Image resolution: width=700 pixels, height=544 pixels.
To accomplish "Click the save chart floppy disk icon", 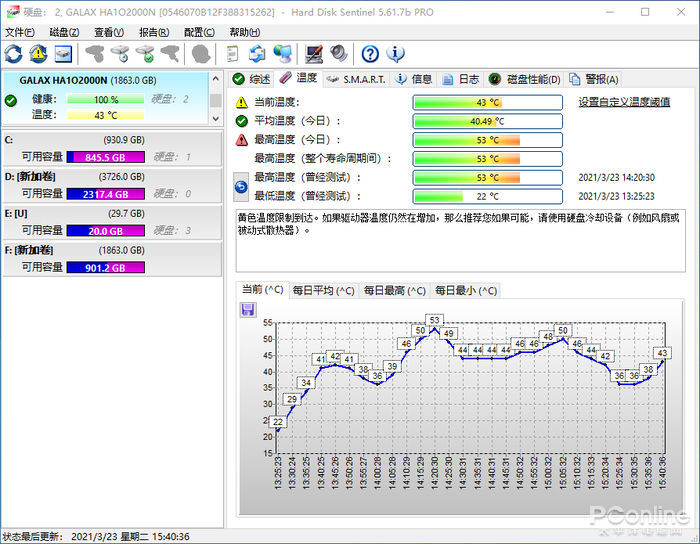I will point(248,310).
